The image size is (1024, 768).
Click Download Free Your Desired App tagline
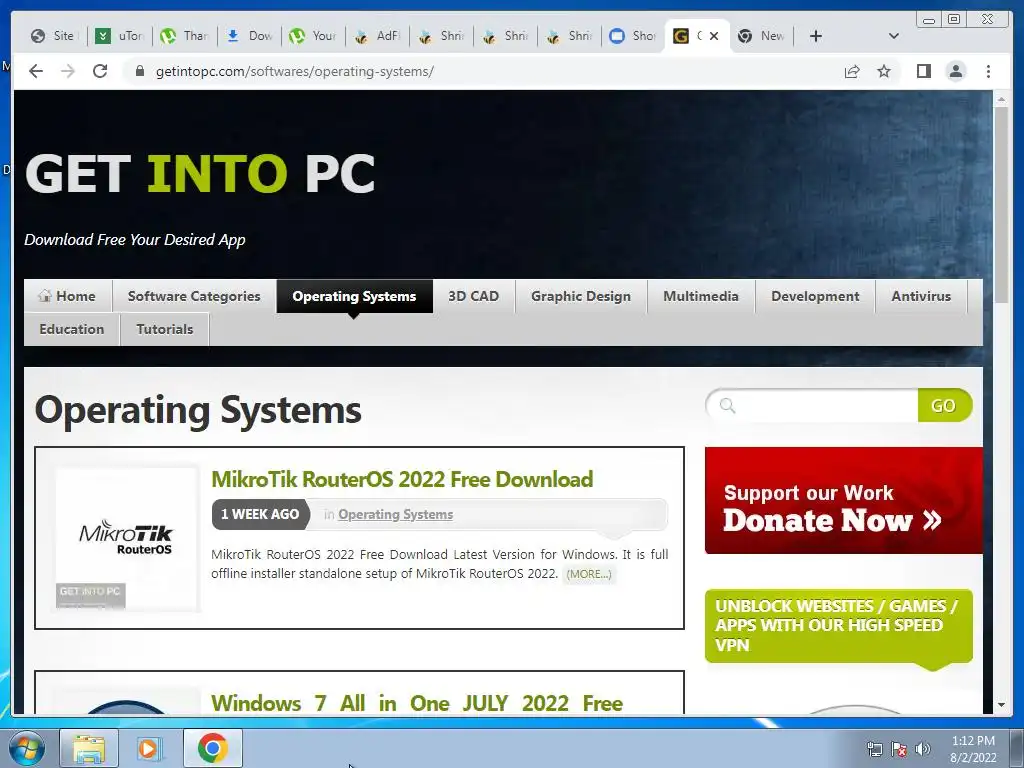[x=135, y=240]
